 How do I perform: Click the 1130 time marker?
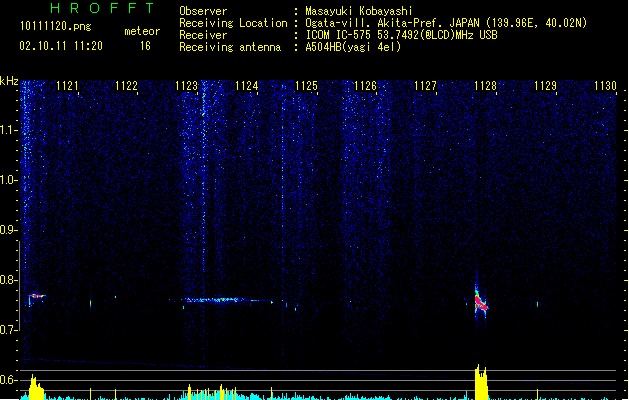tap(605, 86)
